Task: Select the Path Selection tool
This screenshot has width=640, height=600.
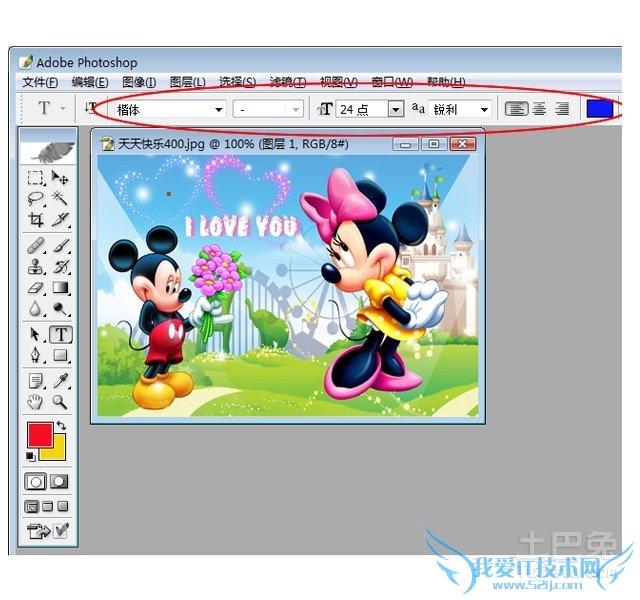Action: [35, 334]
